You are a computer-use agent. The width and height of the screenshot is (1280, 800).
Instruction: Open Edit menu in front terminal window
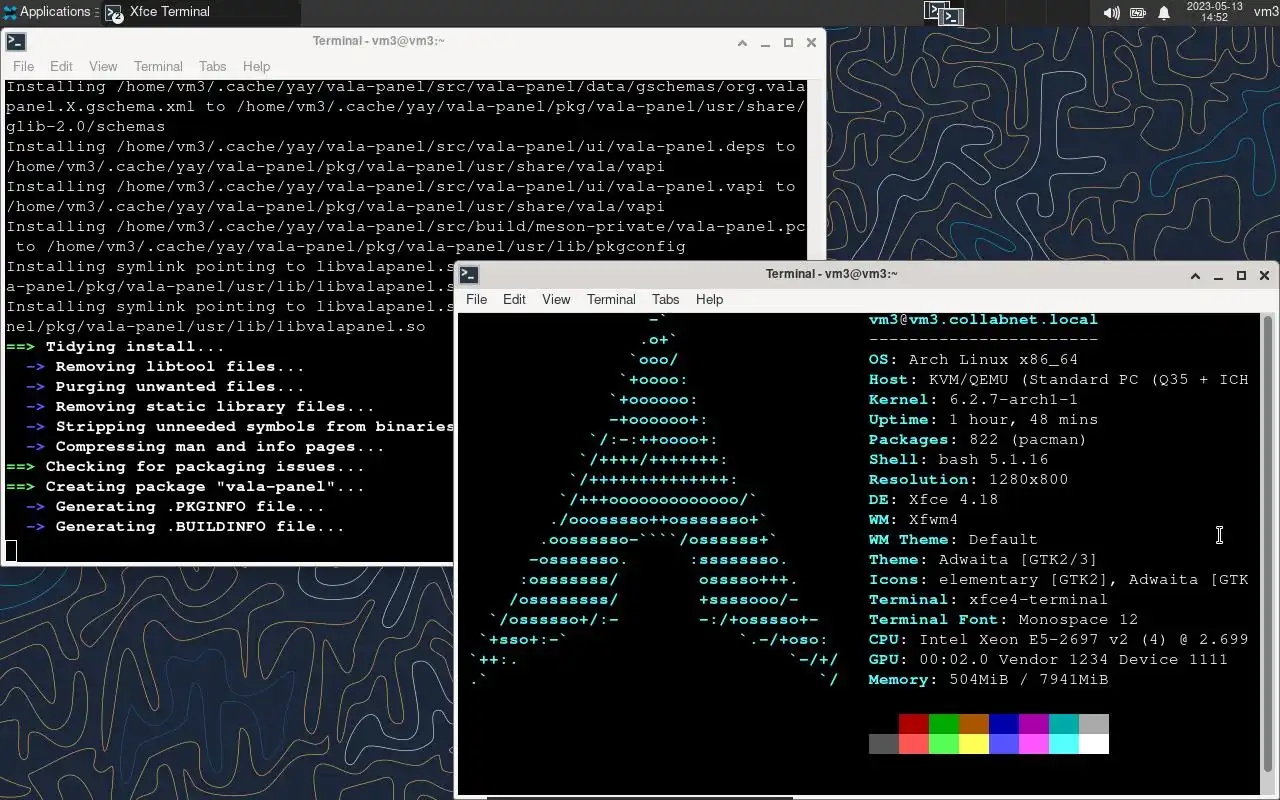point(514,299)
